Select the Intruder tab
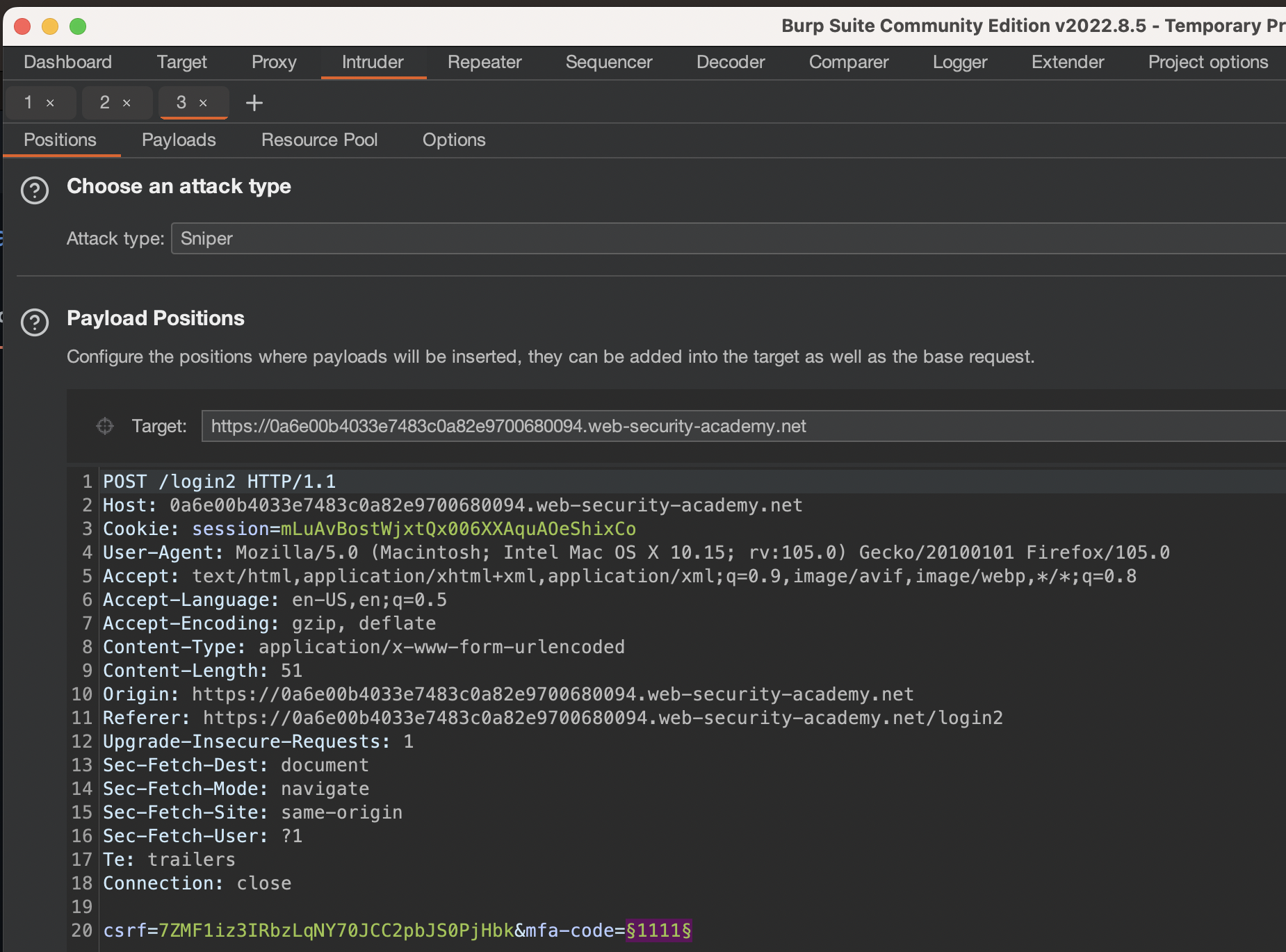This screenshot has width=1286, height=952. click(x=373, y=63)
